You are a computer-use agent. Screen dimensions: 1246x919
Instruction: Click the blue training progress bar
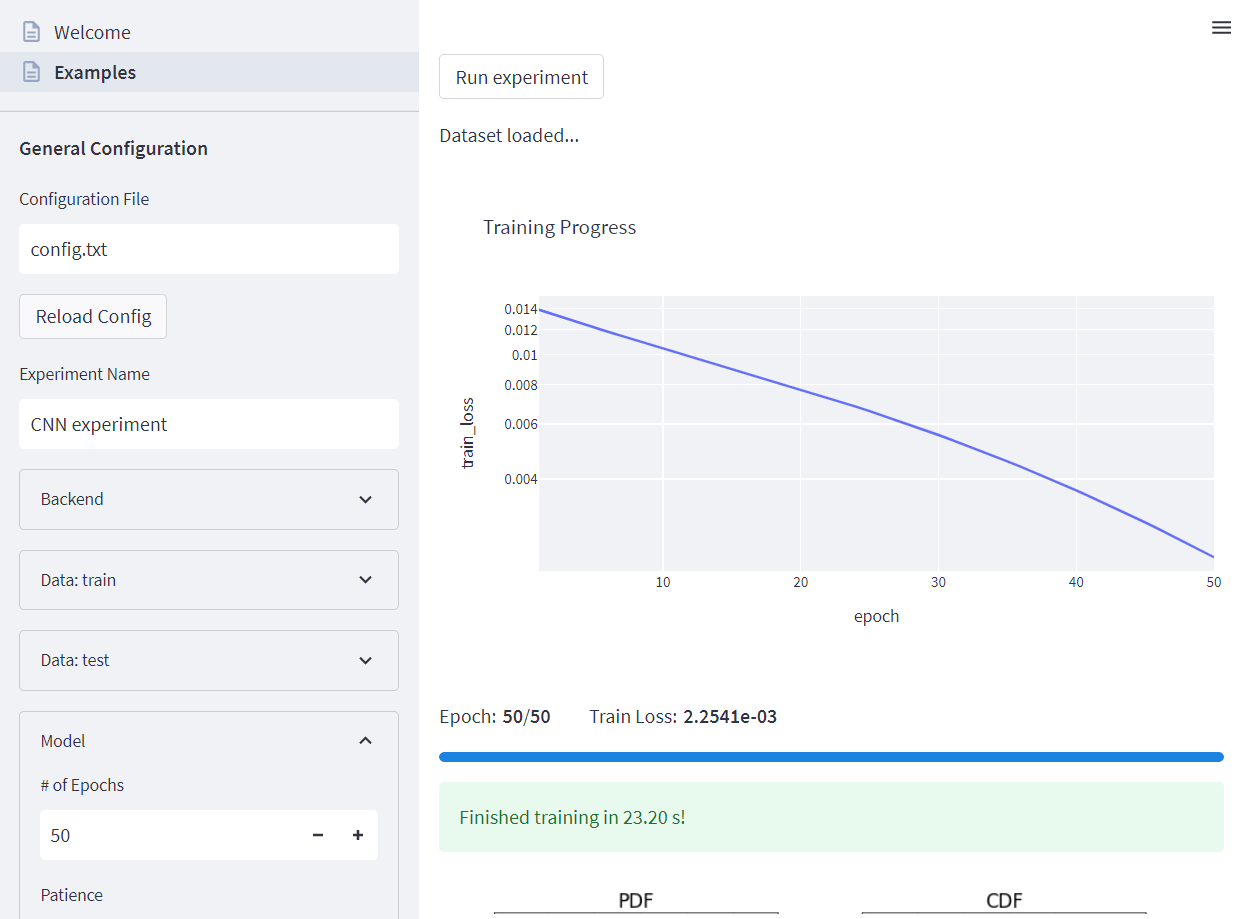coord(831,756)
